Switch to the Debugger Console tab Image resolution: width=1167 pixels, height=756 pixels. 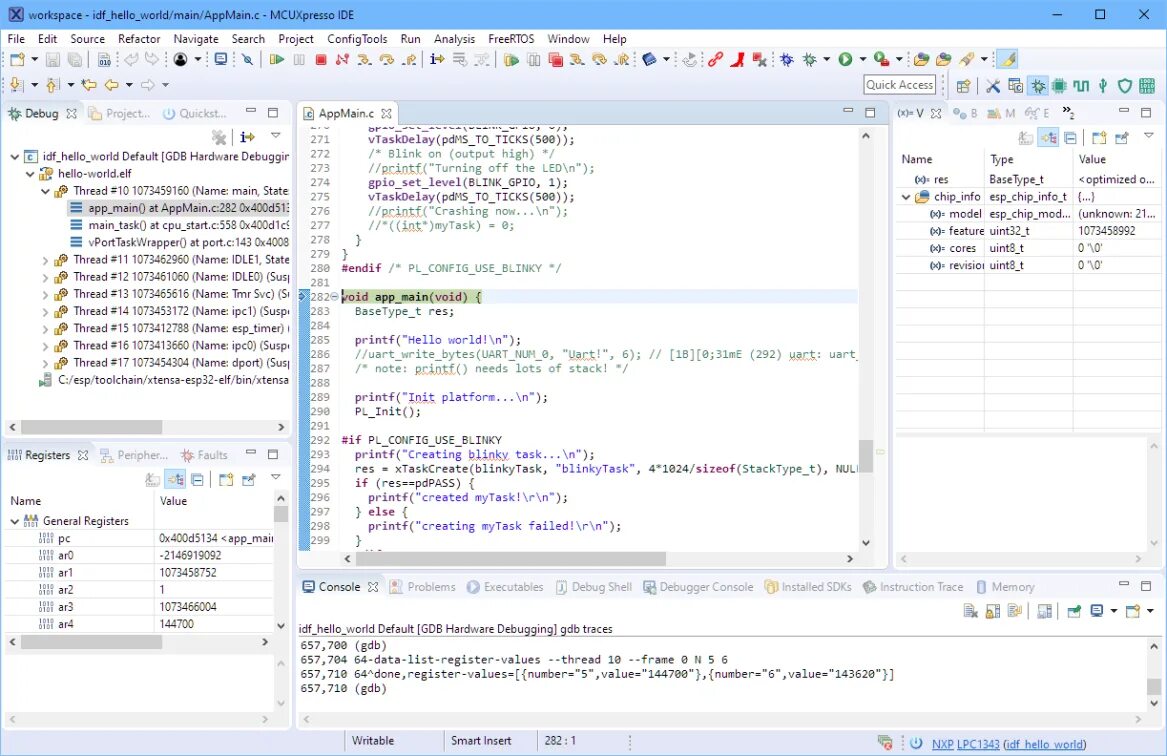tap(698, 587)
